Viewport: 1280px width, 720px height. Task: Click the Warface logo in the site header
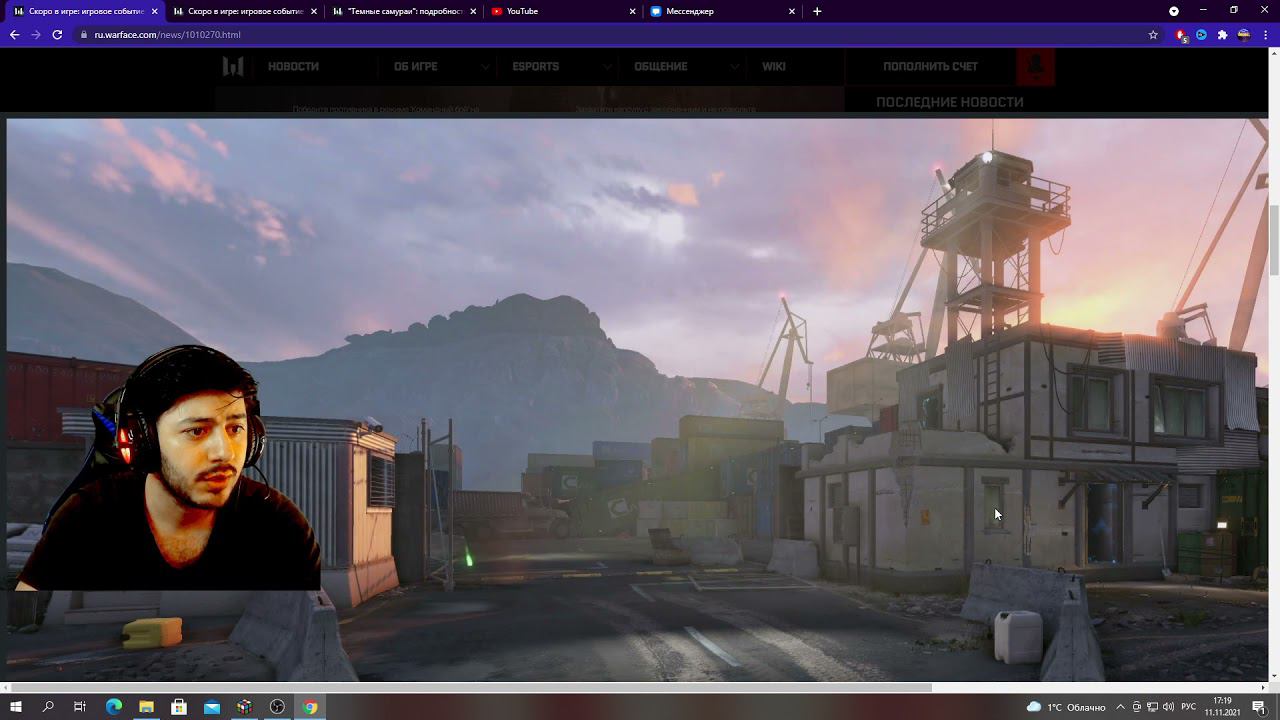coord(233,66)
